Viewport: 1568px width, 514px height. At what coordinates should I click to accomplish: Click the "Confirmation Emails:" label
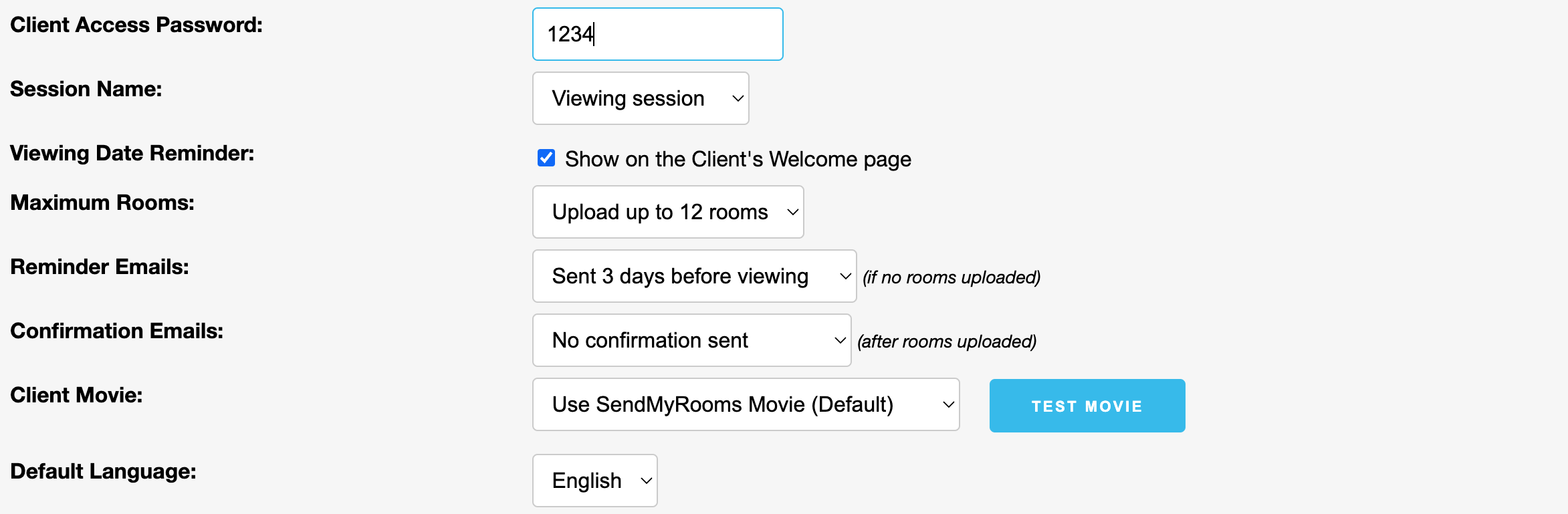(117, 331)
